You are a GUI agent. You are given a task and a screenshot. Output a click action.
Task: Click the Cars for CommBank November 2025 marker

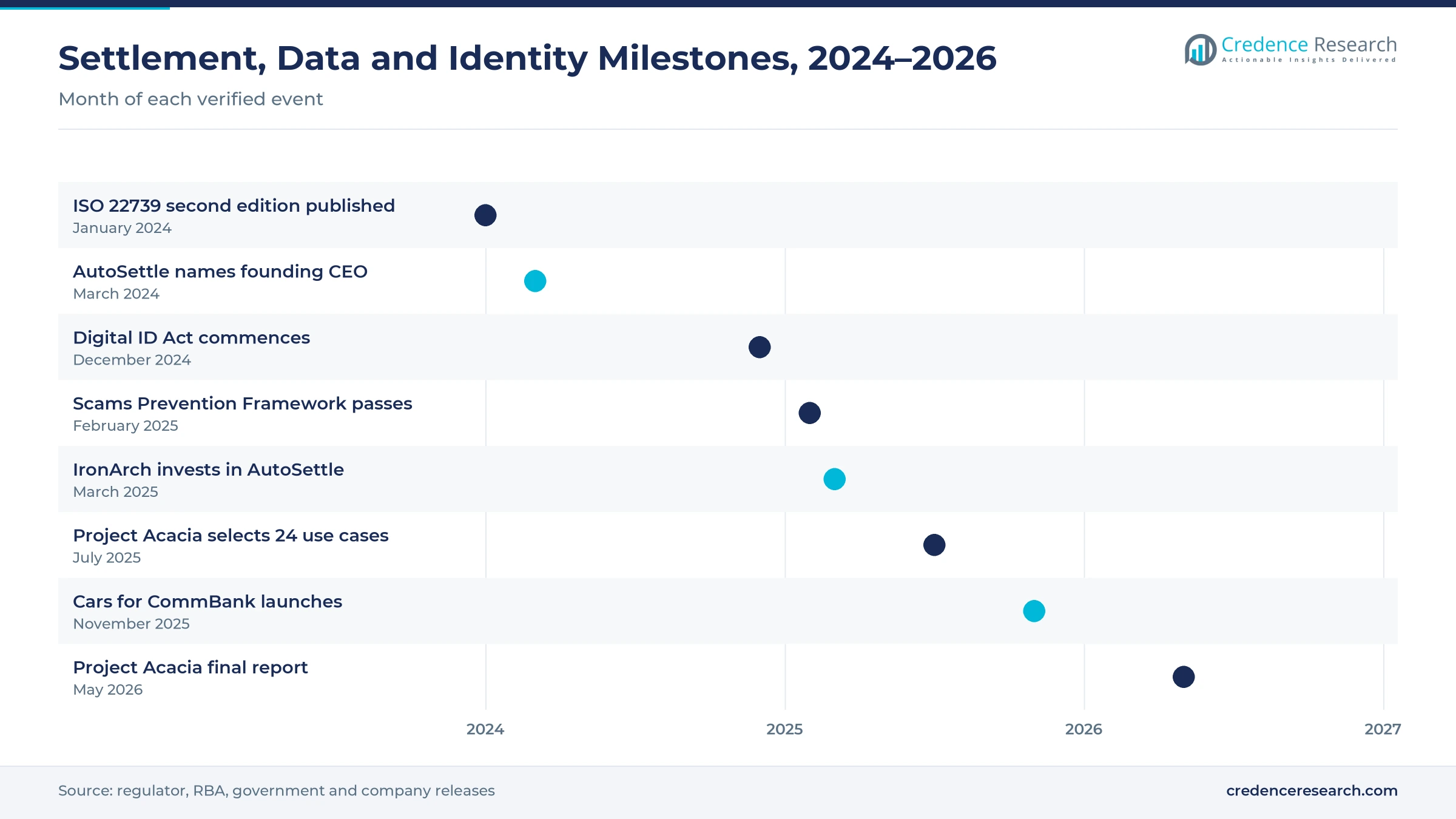click(1034, 611)
